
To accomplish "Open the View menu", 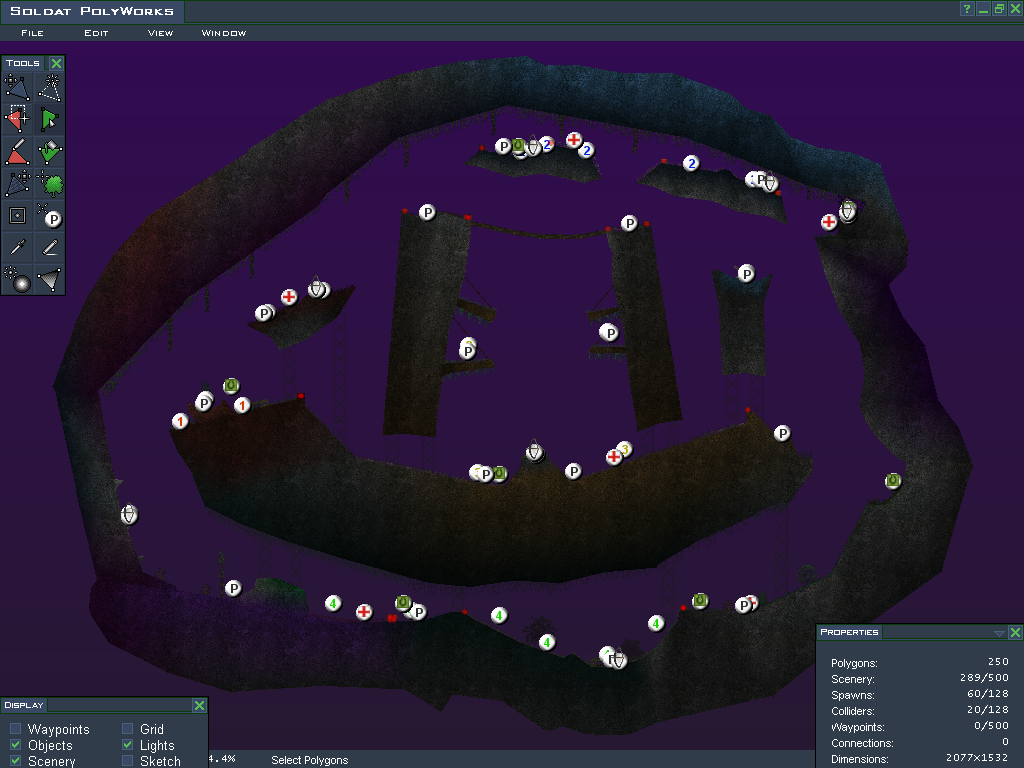I will [160, 33].
